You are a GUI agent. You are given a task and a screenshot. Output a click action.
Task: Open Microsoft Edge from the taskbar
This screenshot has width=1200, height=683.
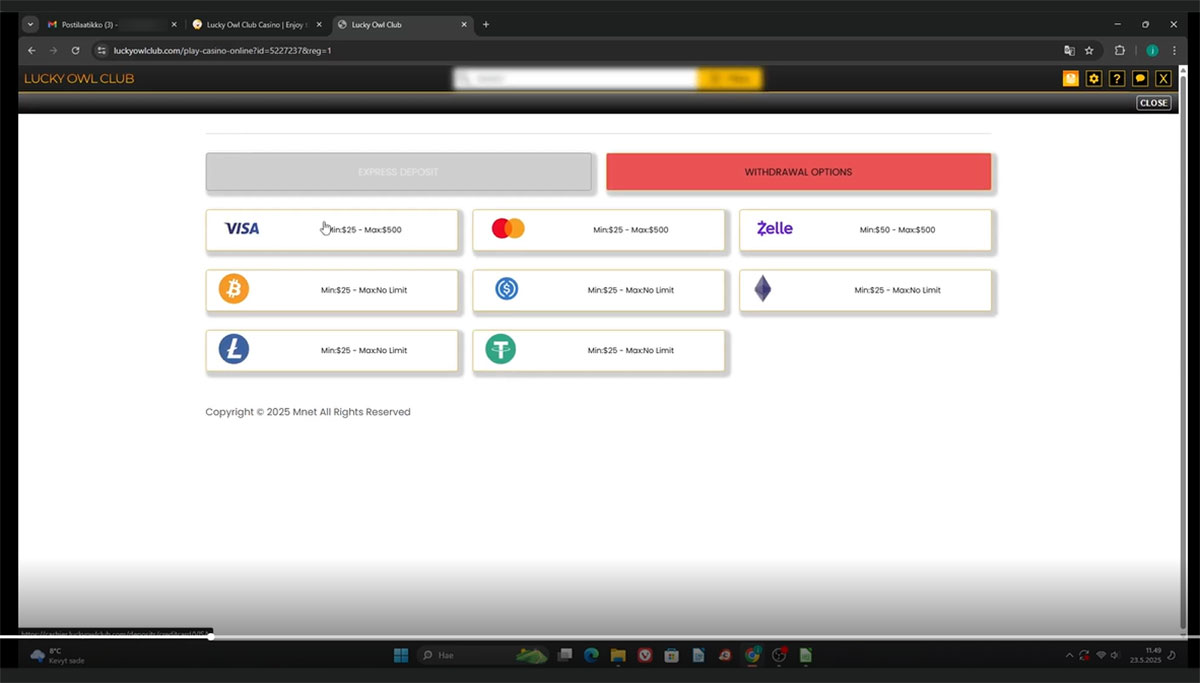(x=591, y=655)
